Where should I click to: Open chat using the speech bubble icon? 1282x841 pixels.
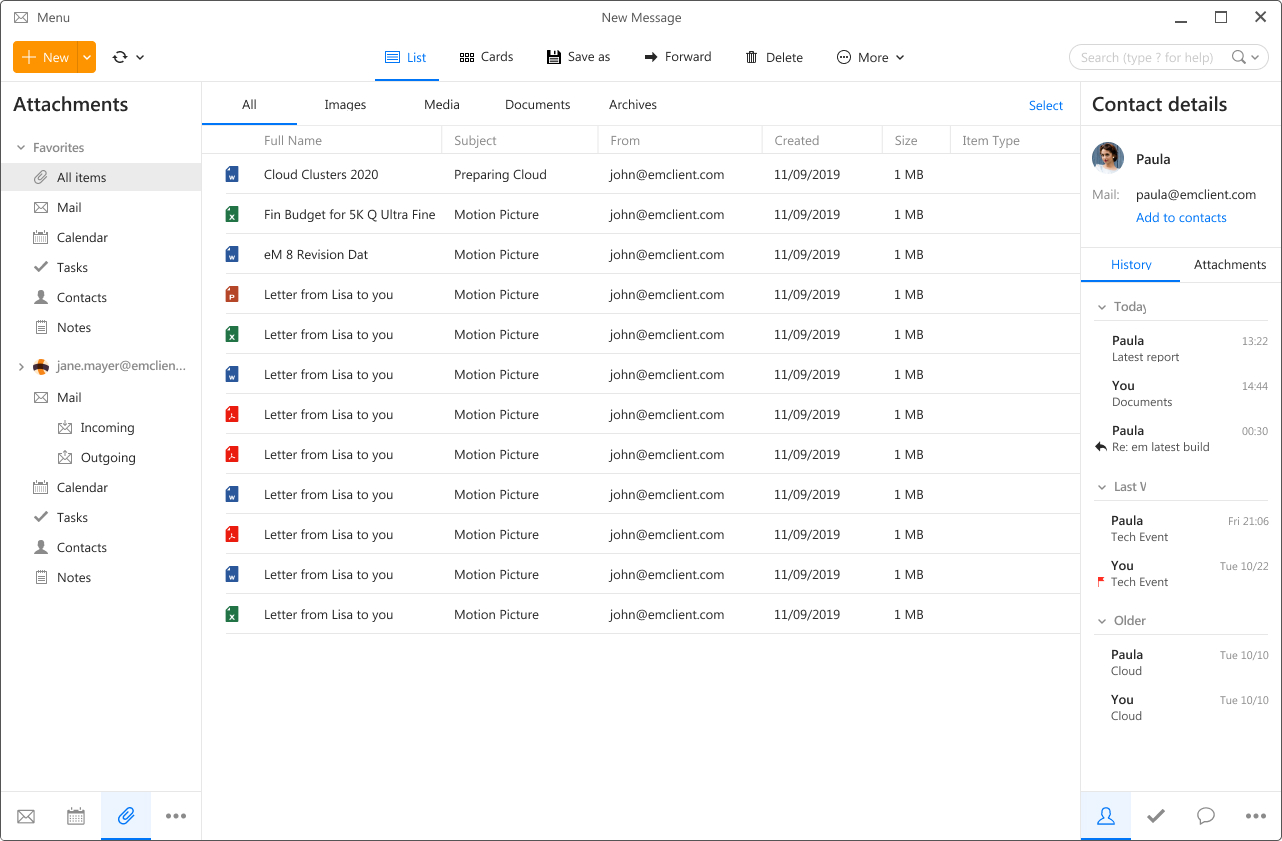pyautogui.click(x=1205, y=816)
